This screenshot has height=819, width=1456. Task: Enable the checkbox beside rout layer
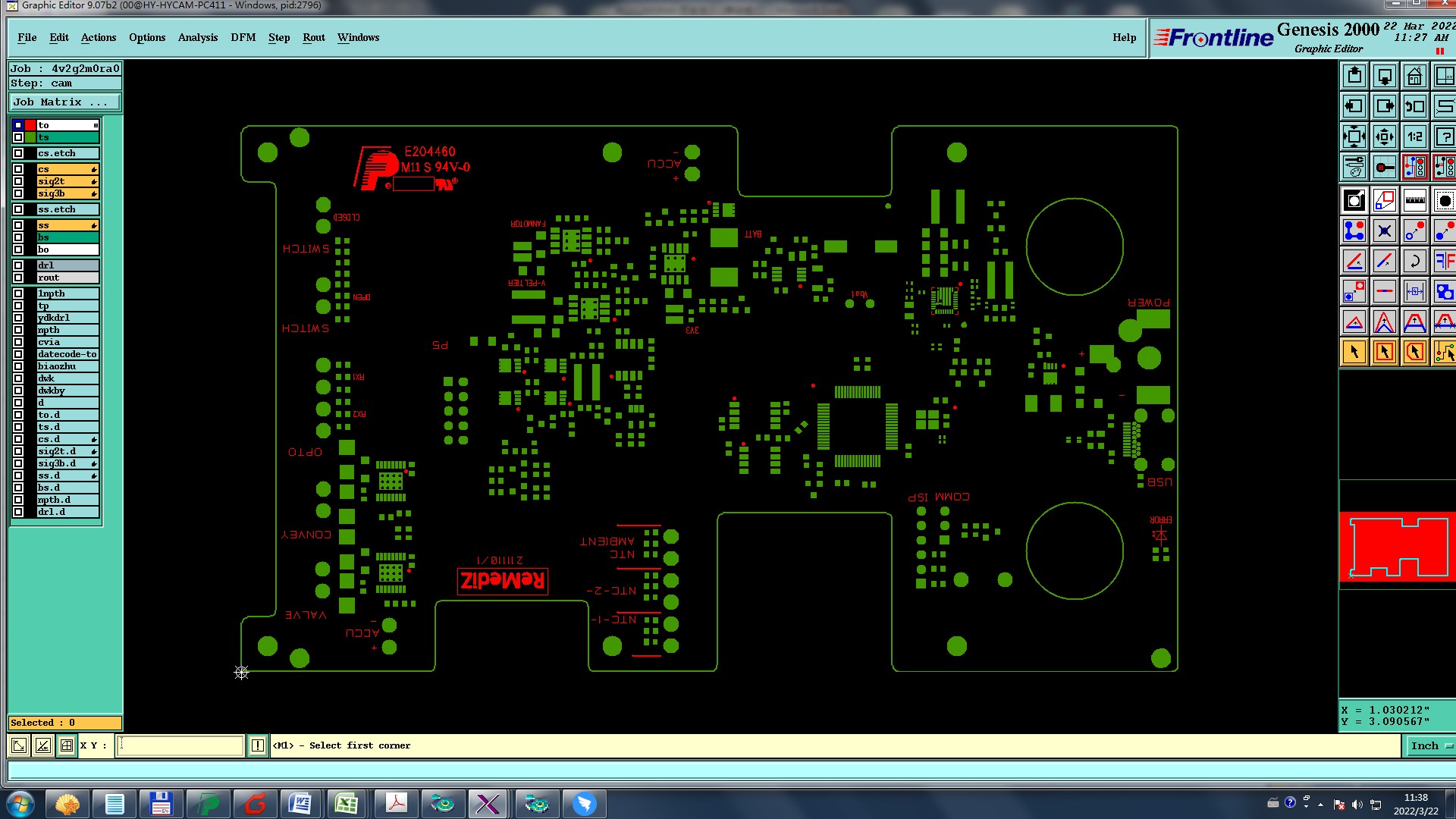click(x=18, y=278)
